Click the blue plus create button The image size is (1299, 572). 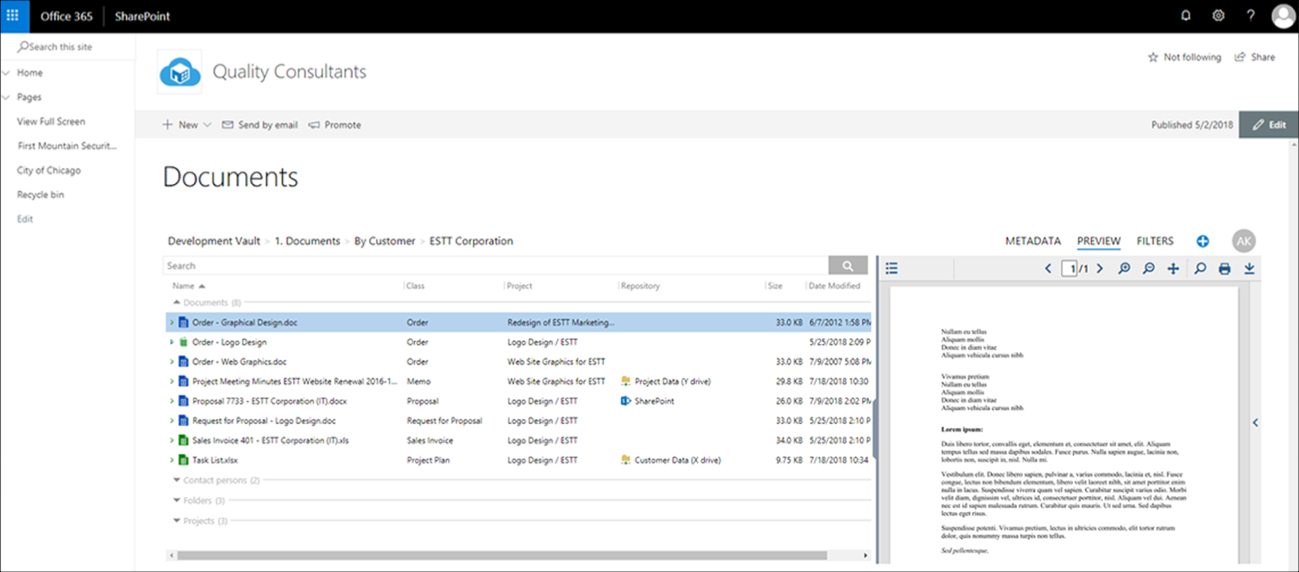point(1203,241)
